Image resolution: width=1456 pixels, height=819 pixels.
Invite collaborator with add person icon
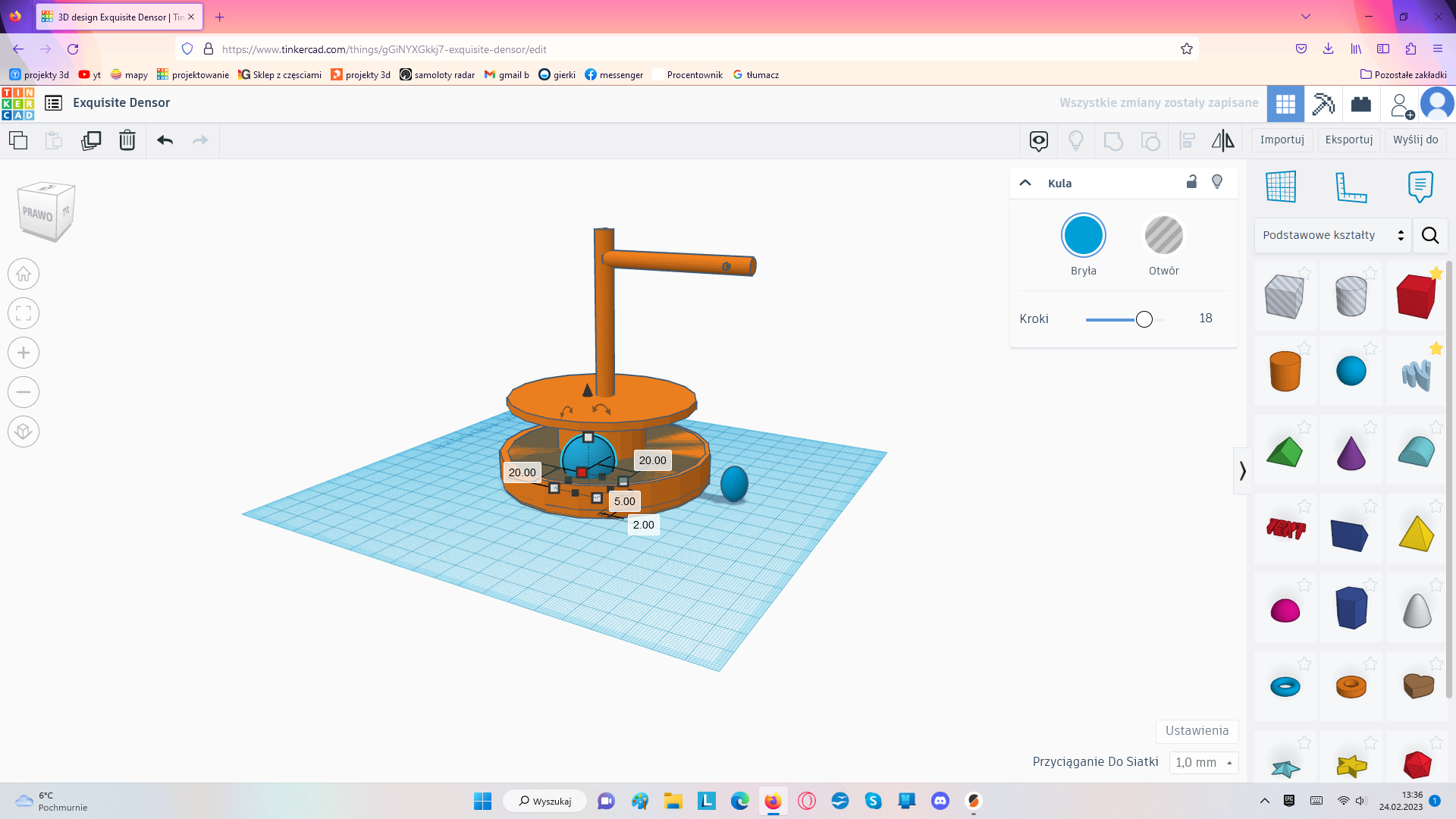[x=1401, y=105]
